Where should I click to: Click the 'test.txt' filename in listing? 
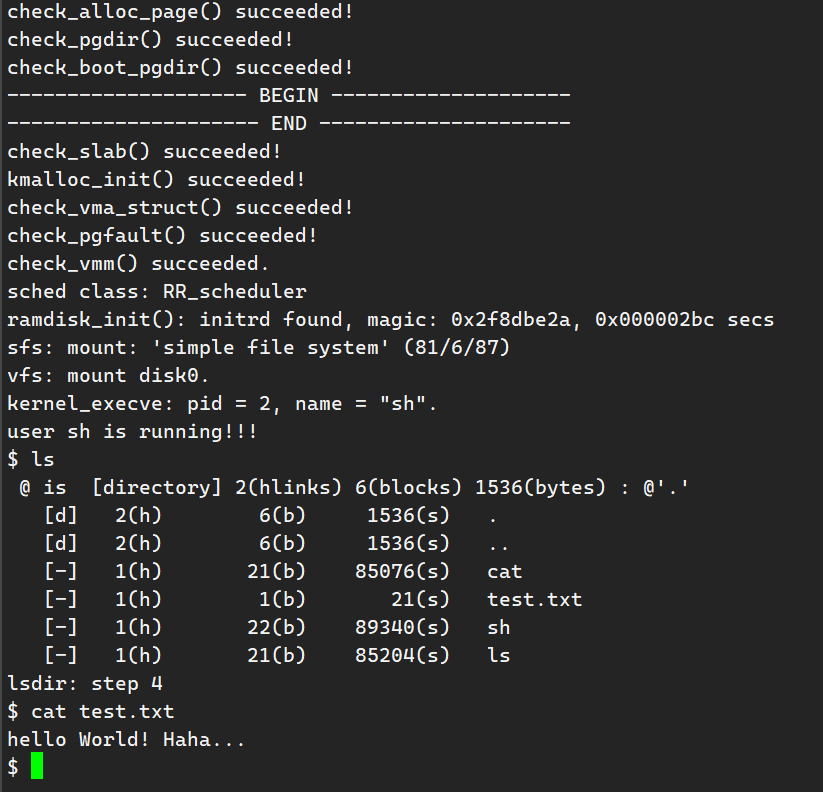click(534, 599)
